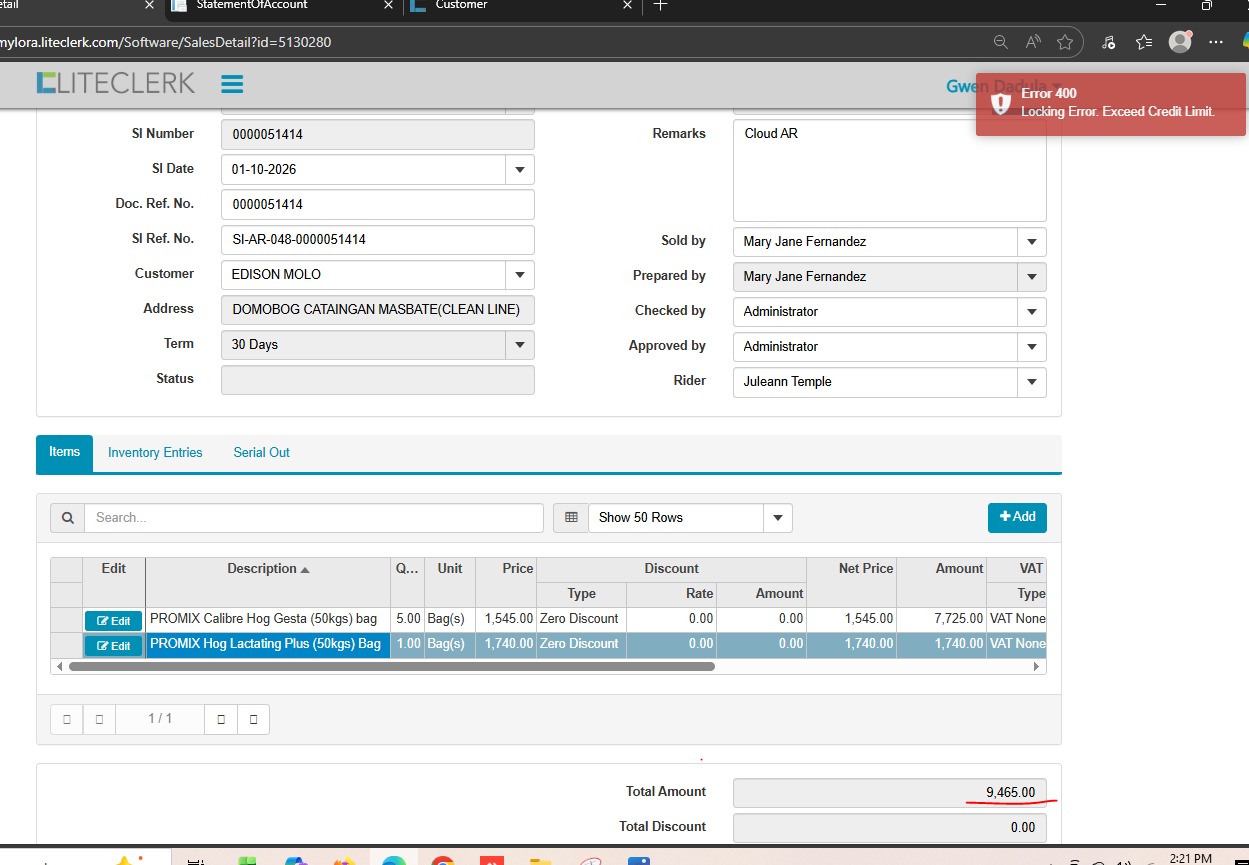
Task: Click the search magnifier icon in Items
Action: (67, 518)
